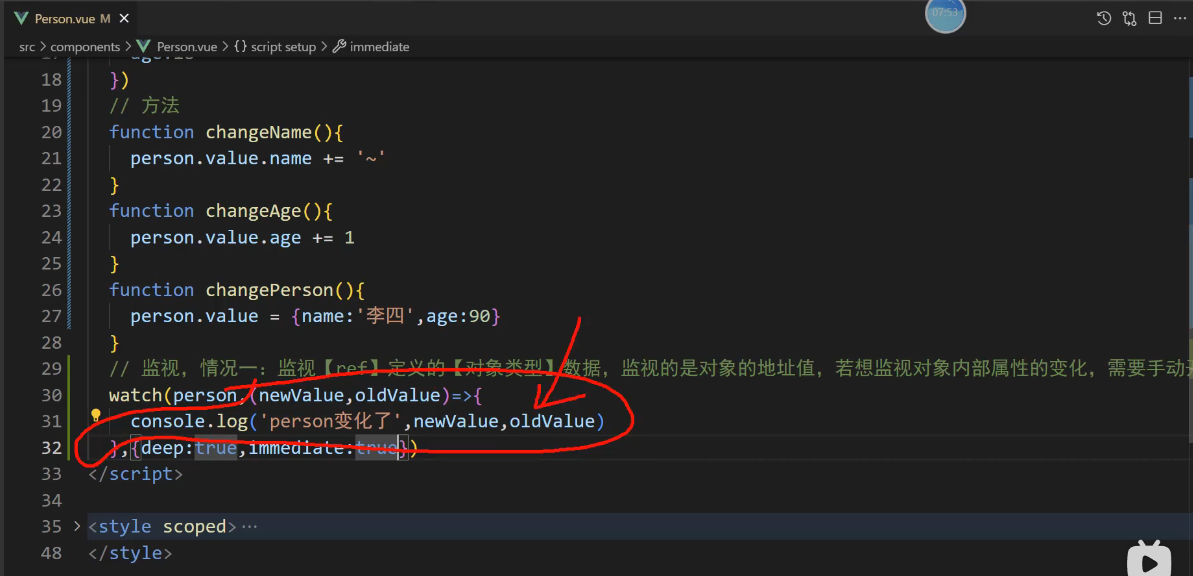This screenshot has height=576, width=1193.
Task: Click the 'script setup' breadcrumb segment
Action: tap(283, 46)
